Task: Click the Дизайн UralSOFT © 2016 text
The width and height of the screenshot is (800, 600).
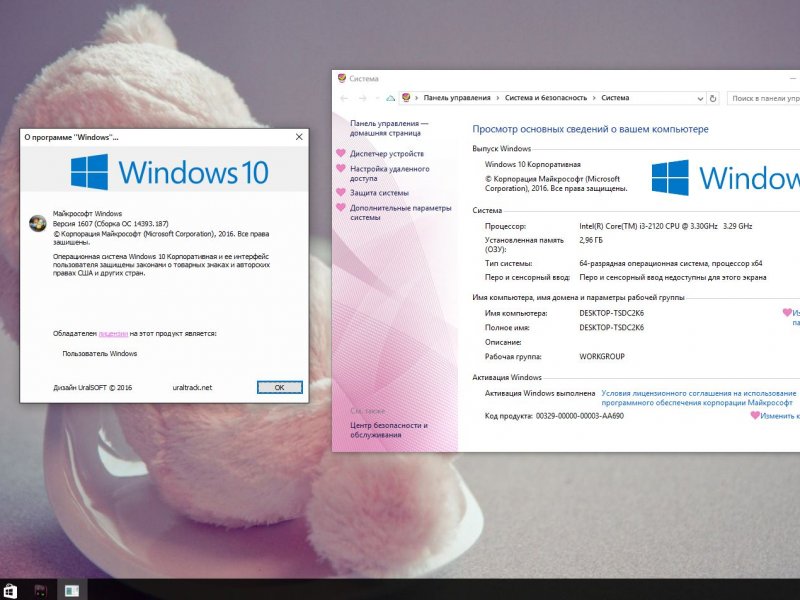Action: click(92, 387)
